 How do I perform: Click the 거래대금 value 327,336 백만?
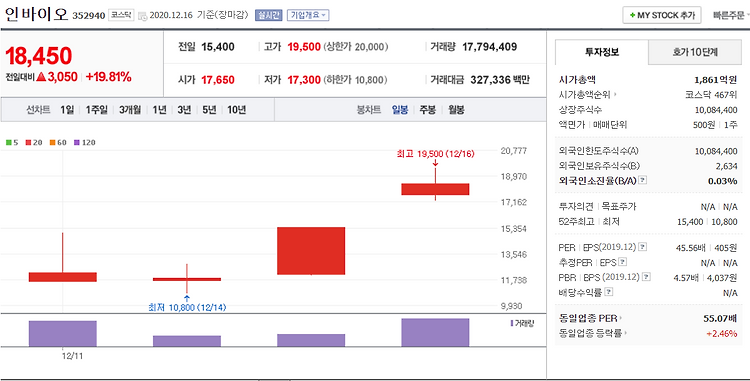coord(500,80)
